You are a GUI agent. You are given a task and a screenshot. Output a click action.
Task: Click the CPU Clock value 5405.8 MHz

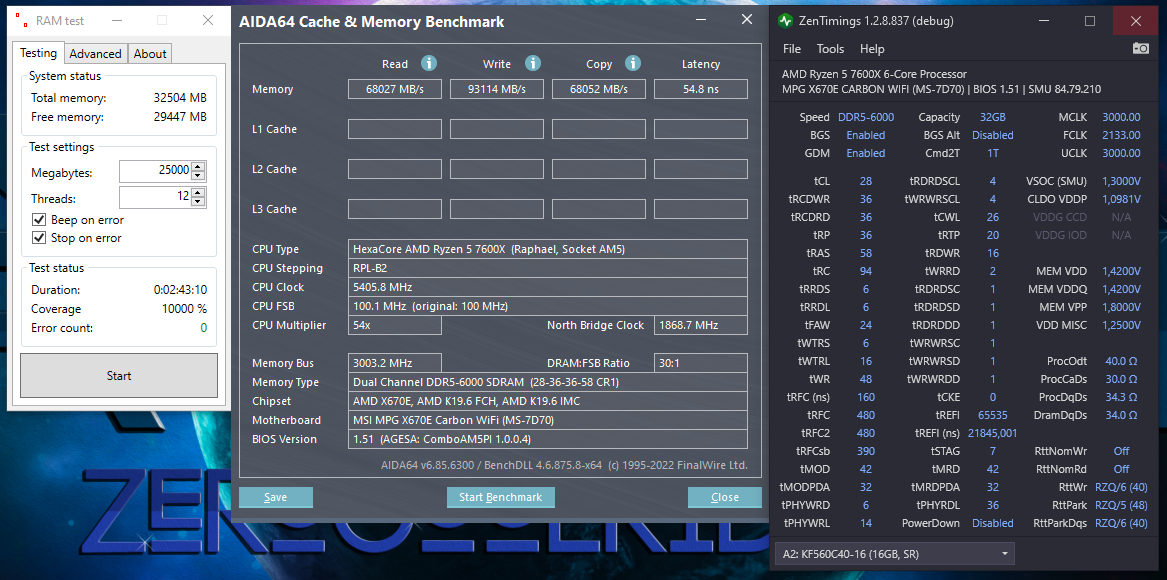(x=548, y=287)
